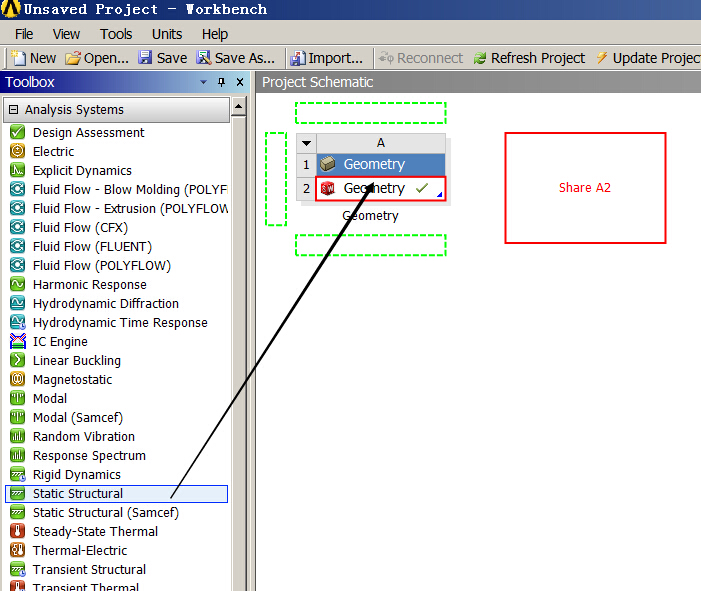Click the Design Assessment icon
This screenshot has height=591, width=701.
pyautogui.click(x=17, y=132)
